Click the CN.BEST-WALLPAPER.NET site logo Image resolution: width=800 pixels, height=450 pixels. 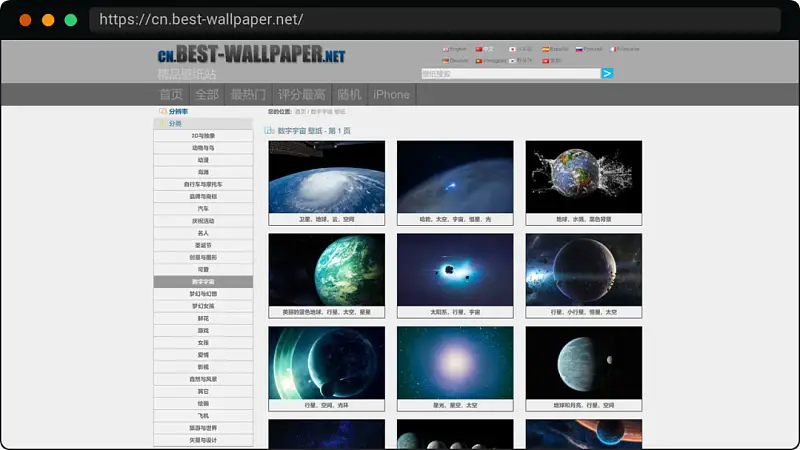(252, 54)
